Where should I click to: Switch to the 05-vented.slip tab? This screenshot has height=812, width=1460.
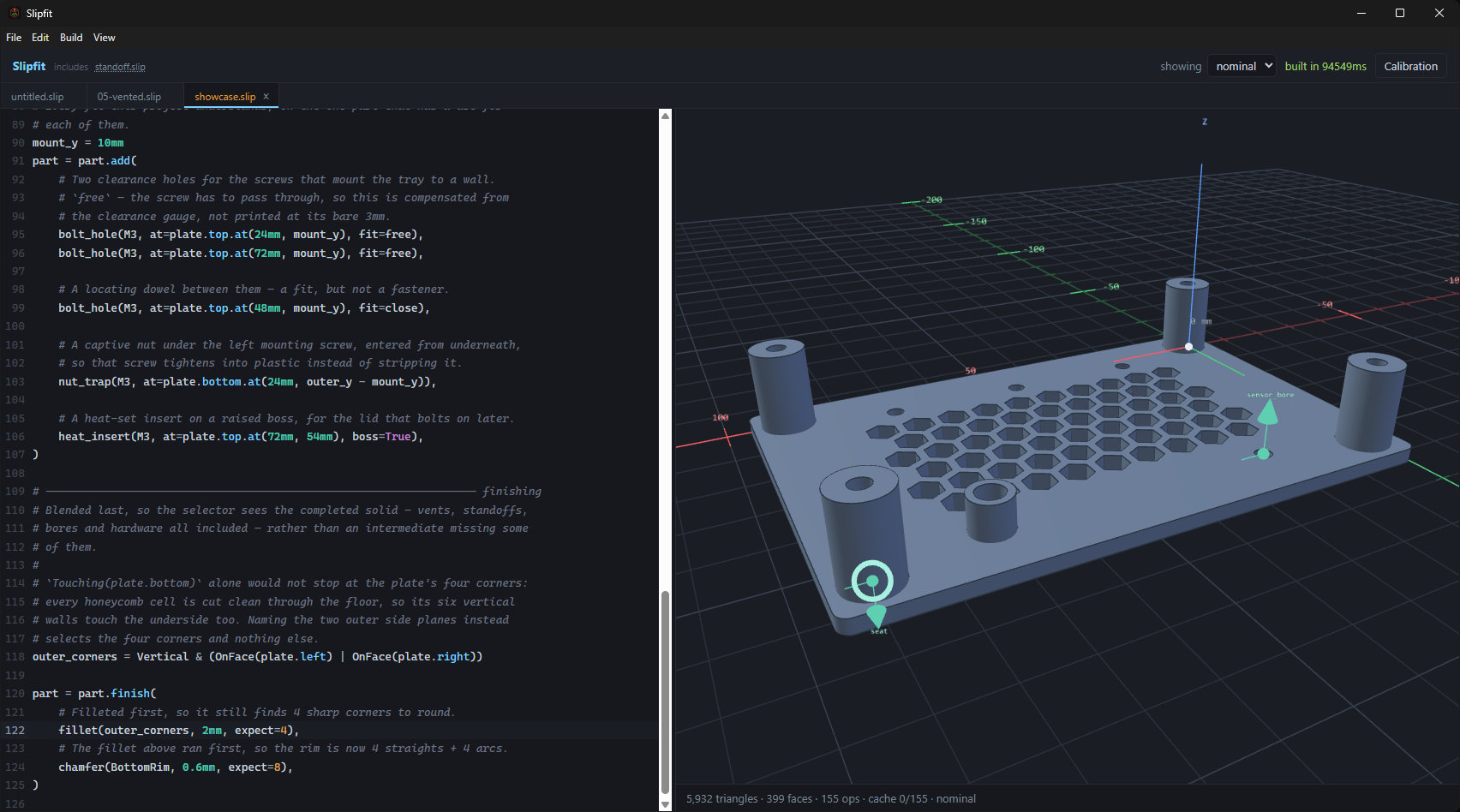click(x=129, y=97)
